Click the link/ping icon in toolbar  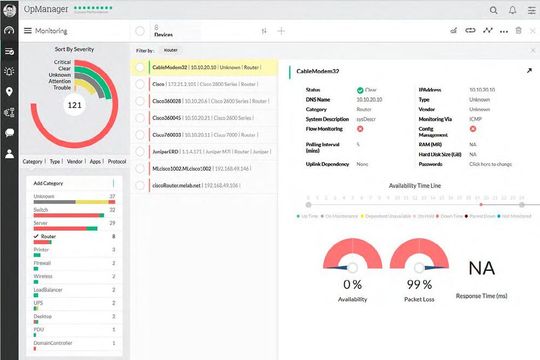[470, 30]
